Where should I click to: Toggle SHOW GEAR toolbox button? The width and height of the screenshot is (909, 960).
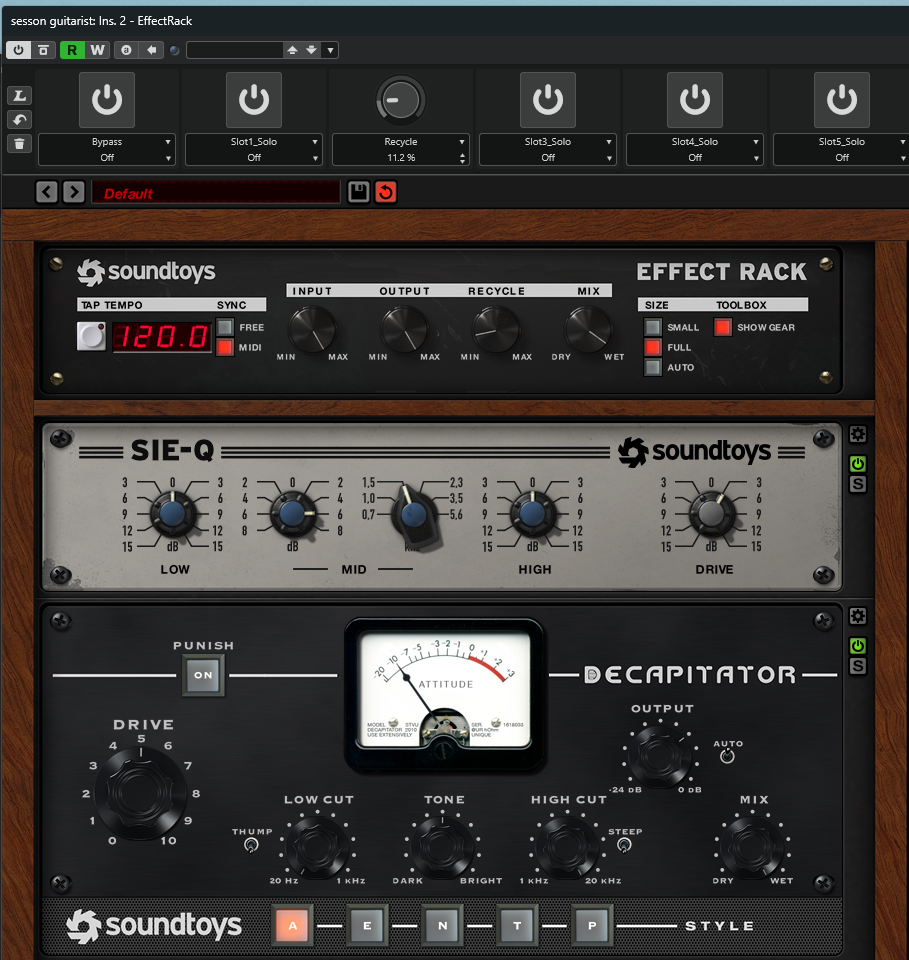tap(722, 327)
